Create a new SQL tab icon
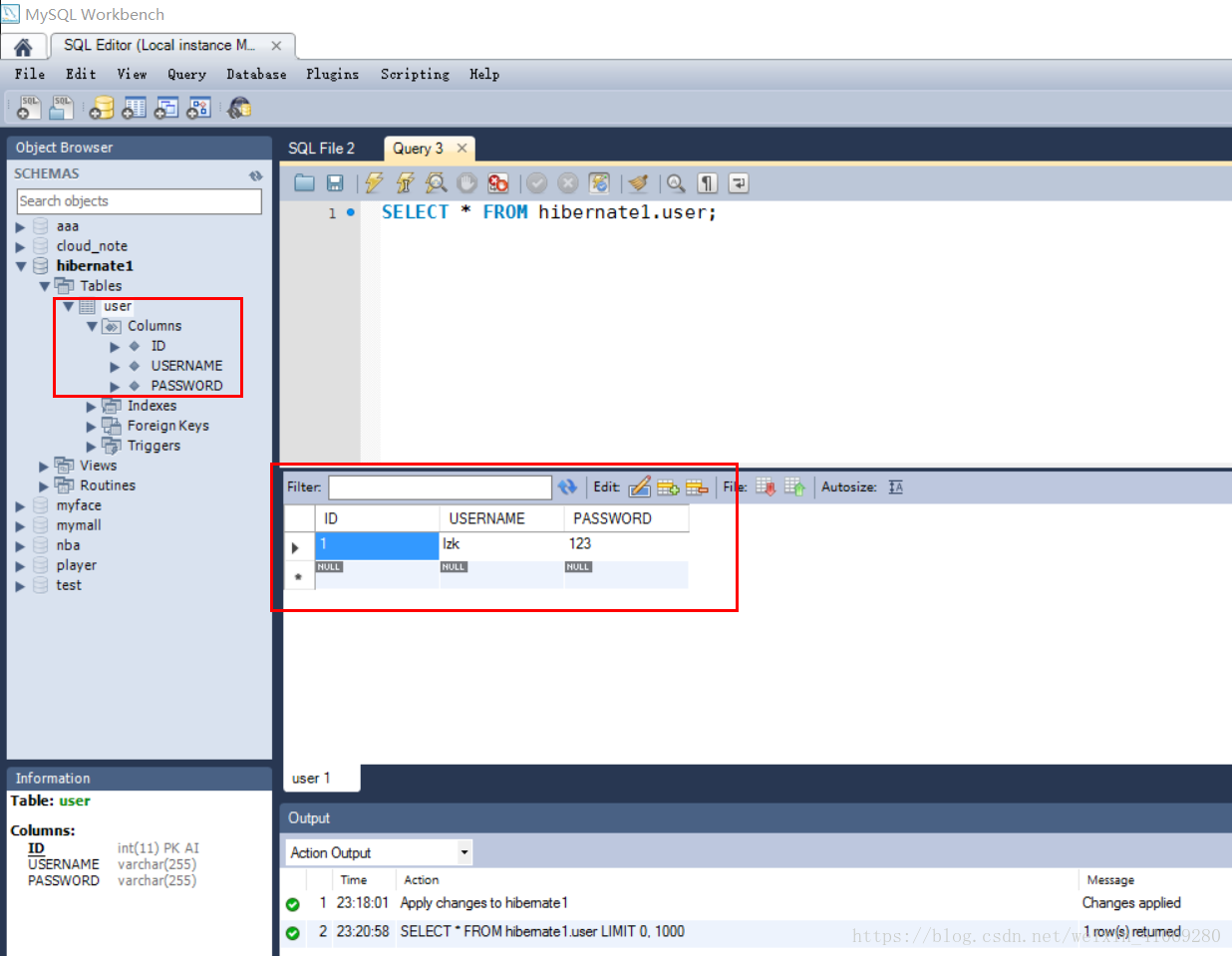The width and height of the screenshot is (1232, 956). 29,107
